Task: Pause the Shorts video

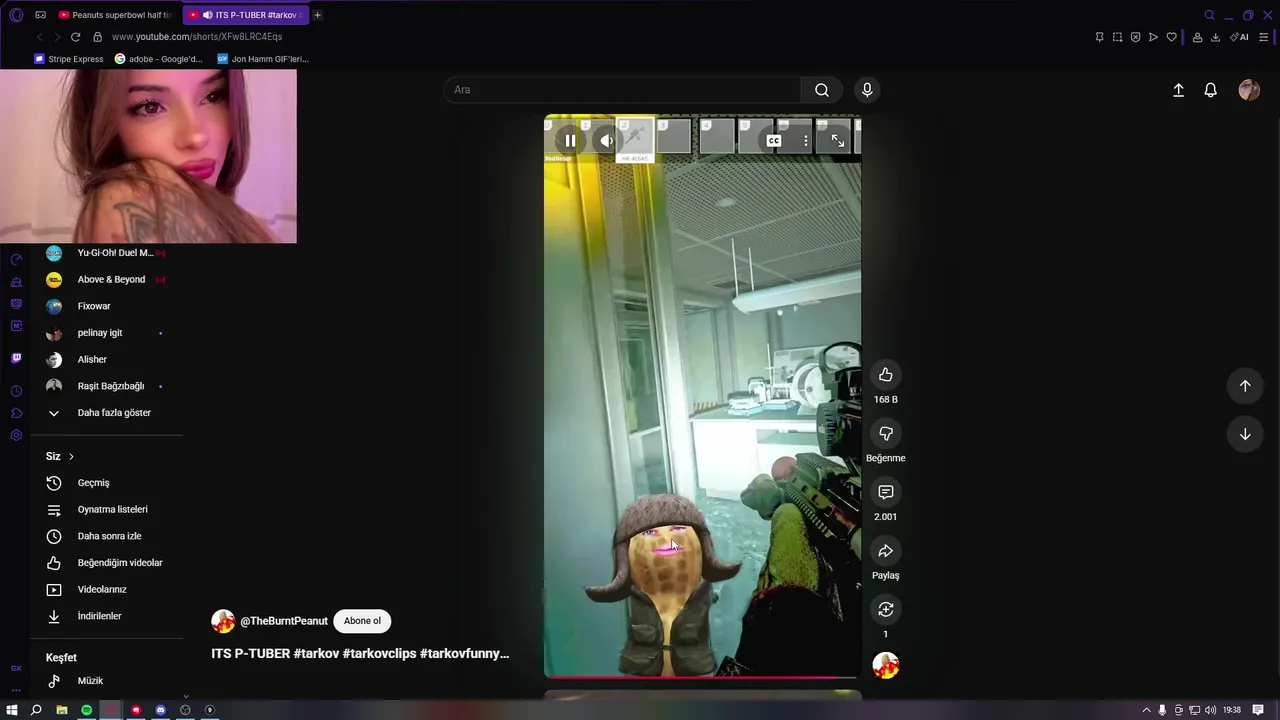Action: coord(570,141)
